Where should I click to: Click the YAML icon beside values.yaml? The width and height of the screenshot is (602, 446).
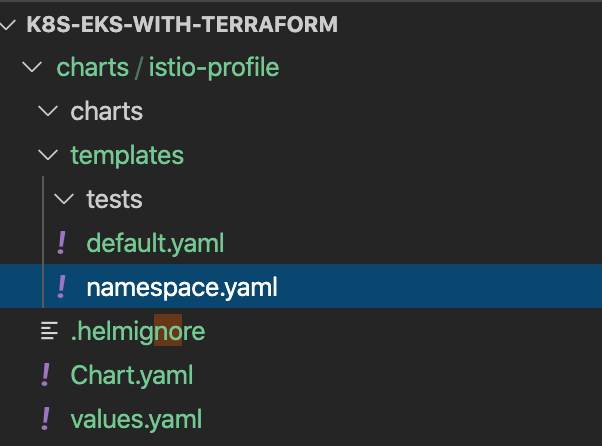pyautogui.click(x=46, y=418)
